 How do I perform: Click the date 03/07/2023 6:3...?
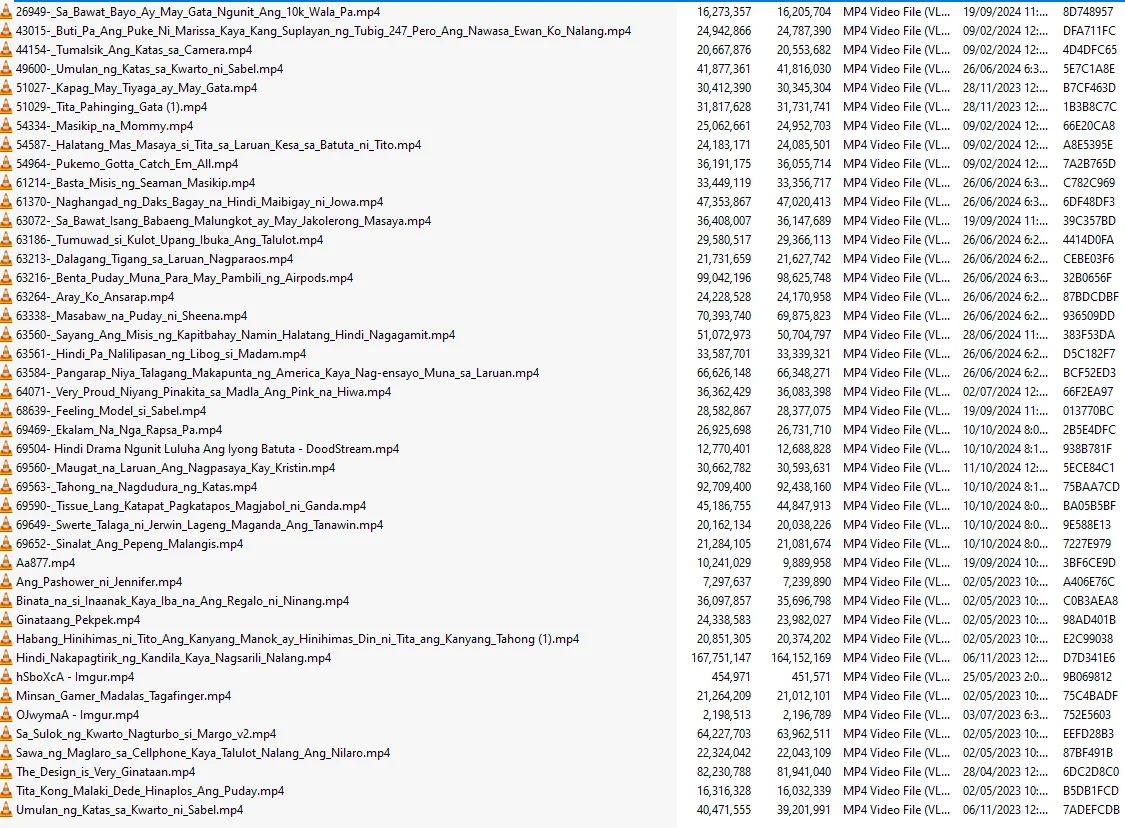tap(1005, 715)
